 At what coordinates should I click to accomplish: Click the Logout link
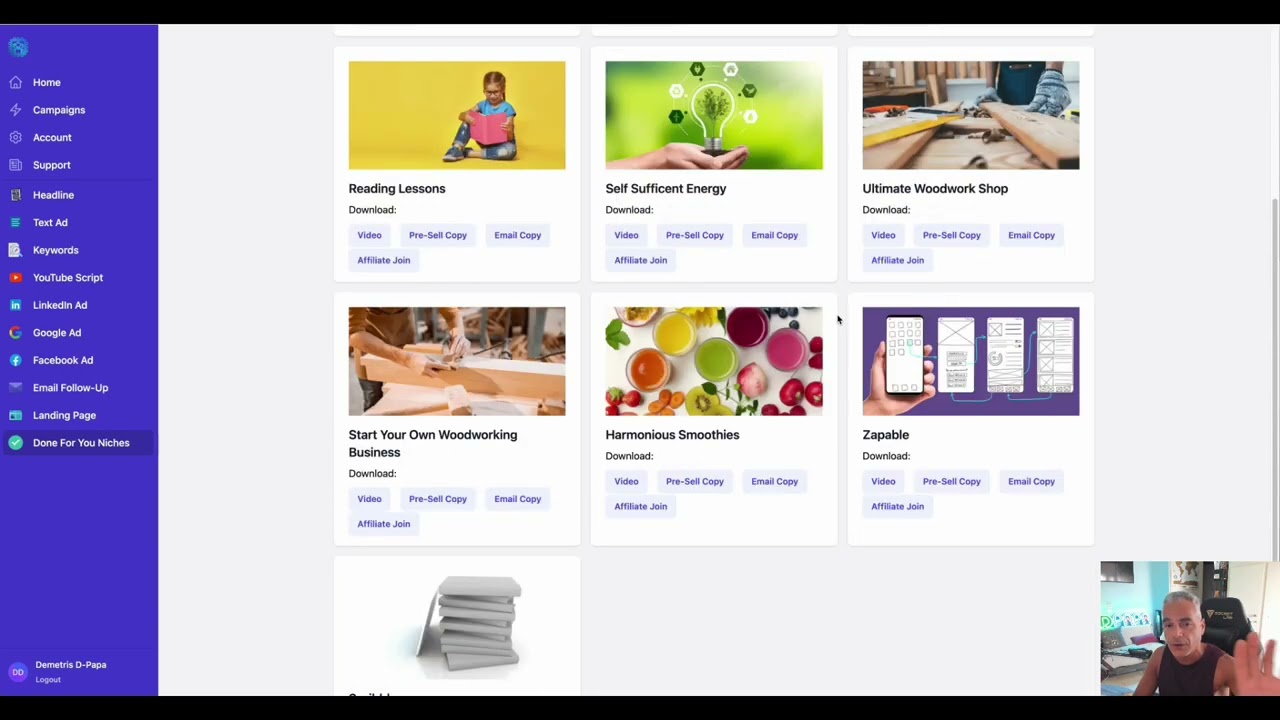tap(48, 680)
